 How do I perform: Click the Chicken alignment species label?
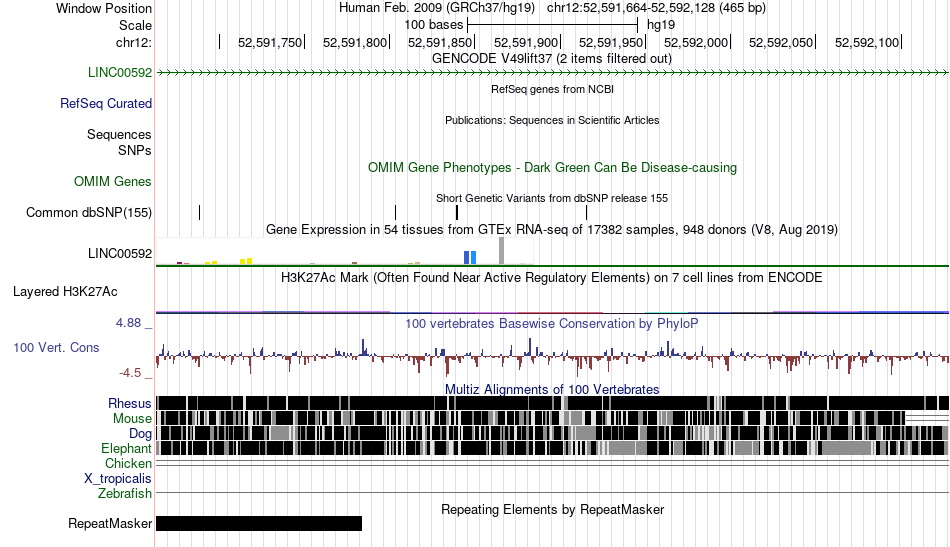tap(128, 463)
